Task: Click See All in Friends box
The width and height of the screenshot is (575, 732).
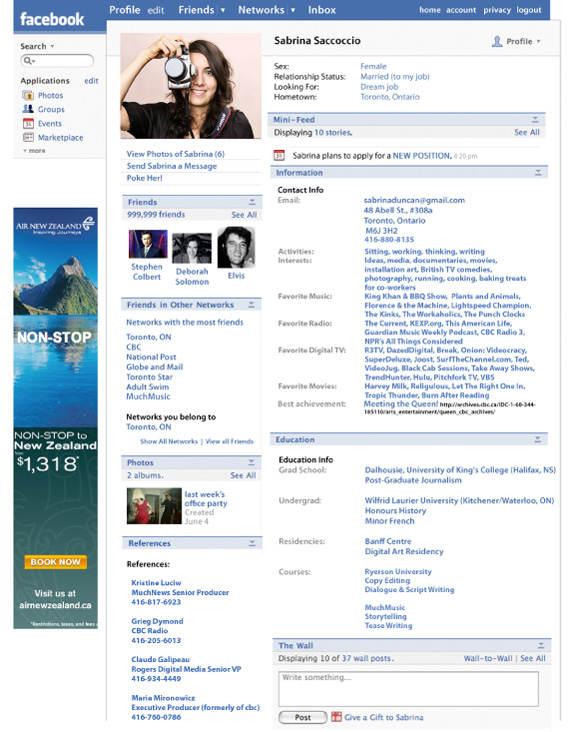Action: [x=244, y=215]
